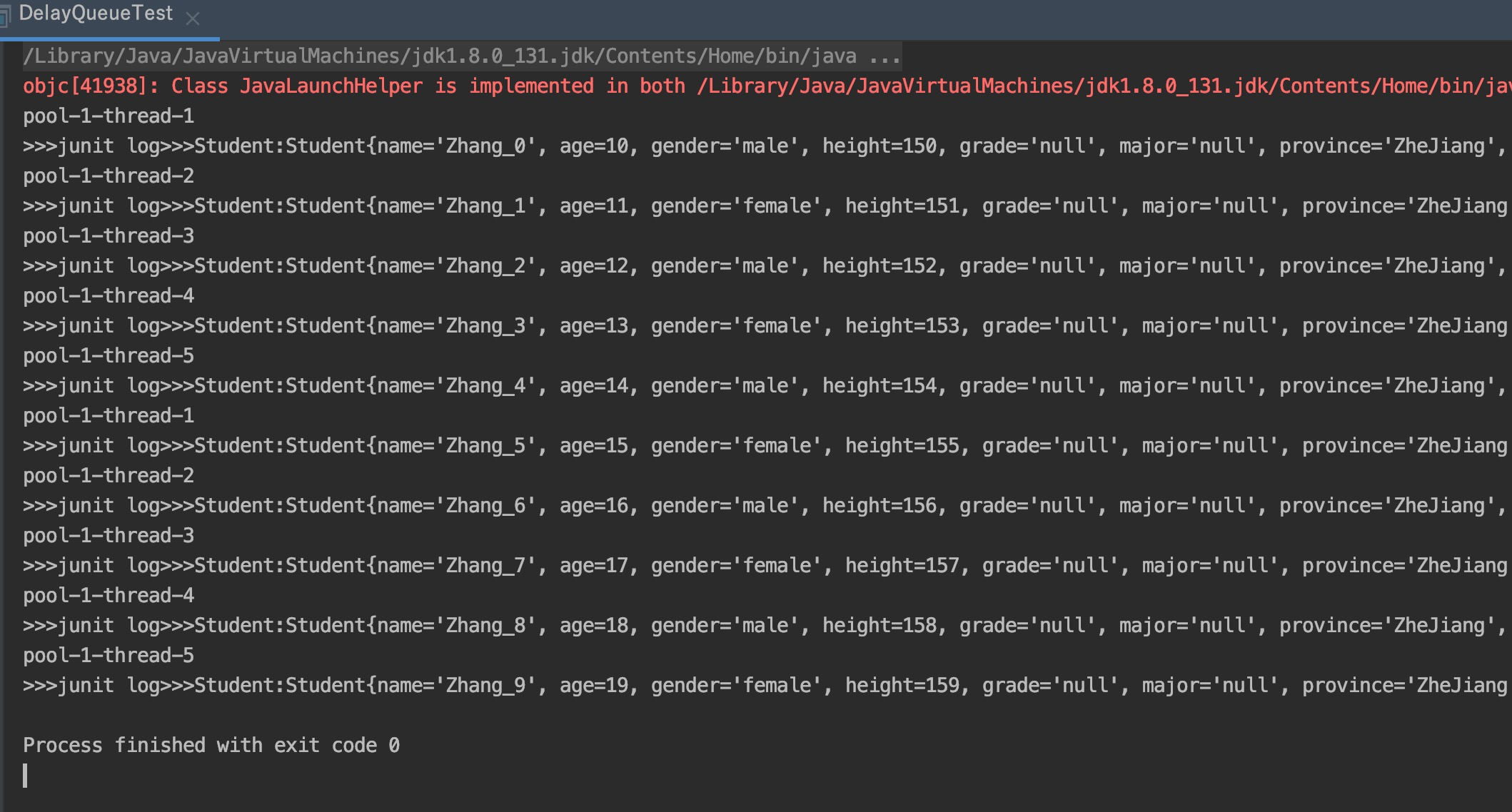1512x812 pixels.
Task: Click the pool-1-thread-1 line above Zhang_5
Action: (x=109, y=416)
